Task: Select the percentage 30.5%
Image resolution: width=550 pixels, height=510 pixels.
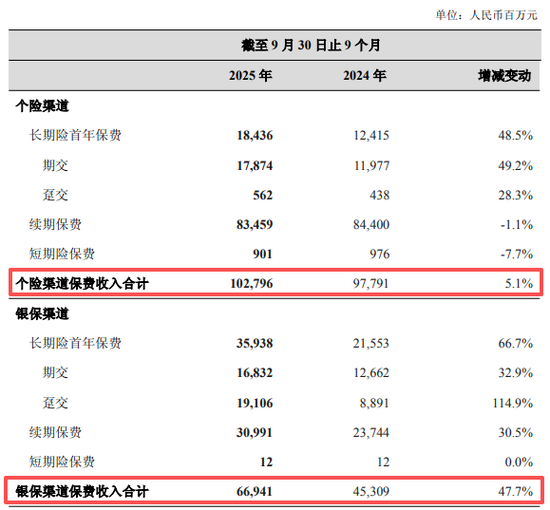Action: (515, 432)
